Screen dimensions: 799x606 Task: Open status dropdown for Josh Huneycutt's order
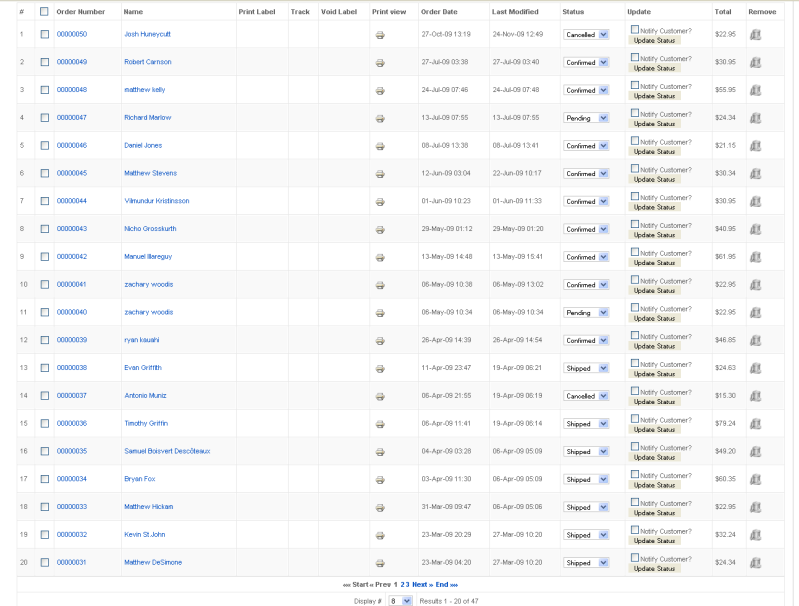(x=586, y=35)
